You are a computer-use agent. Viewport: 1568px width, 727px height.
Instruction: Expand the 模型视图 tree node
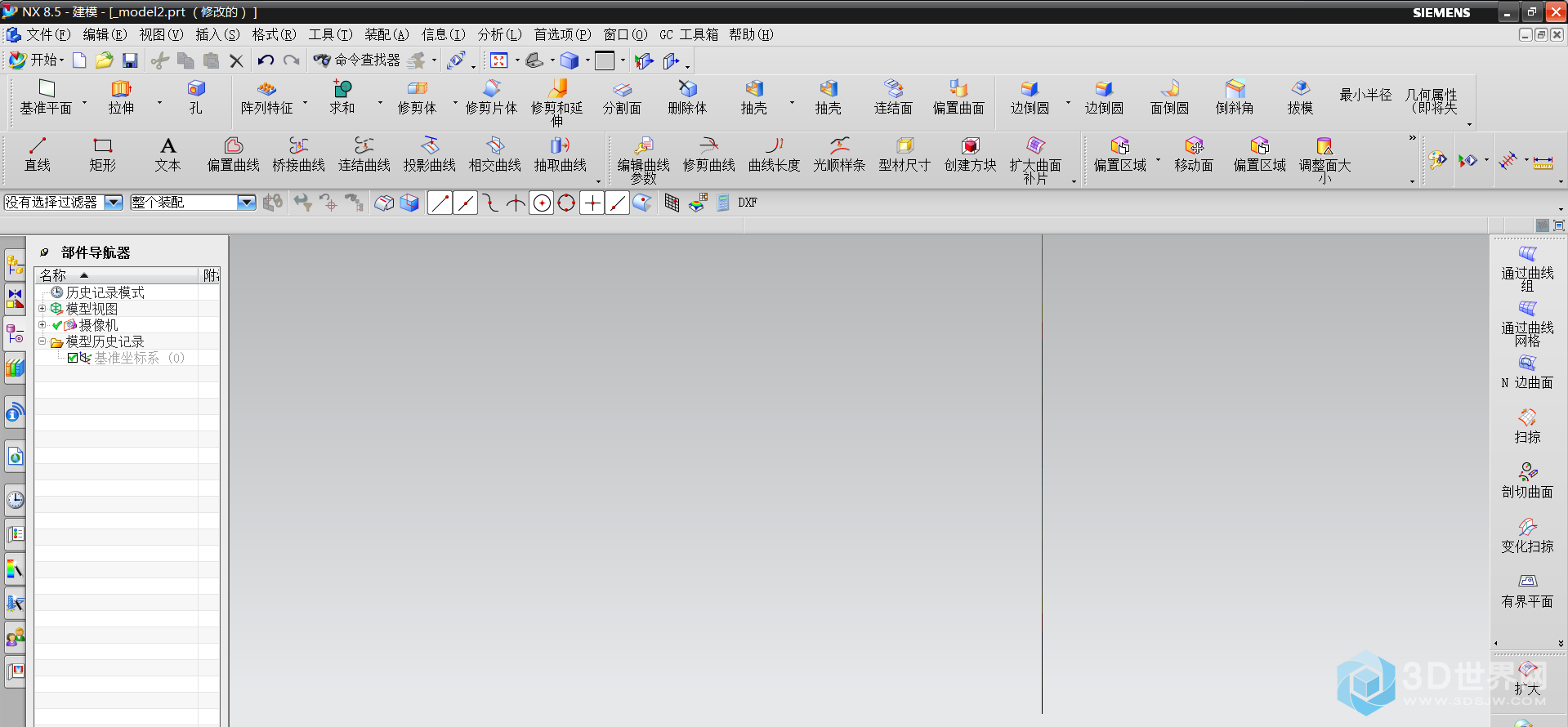[42, 309]
